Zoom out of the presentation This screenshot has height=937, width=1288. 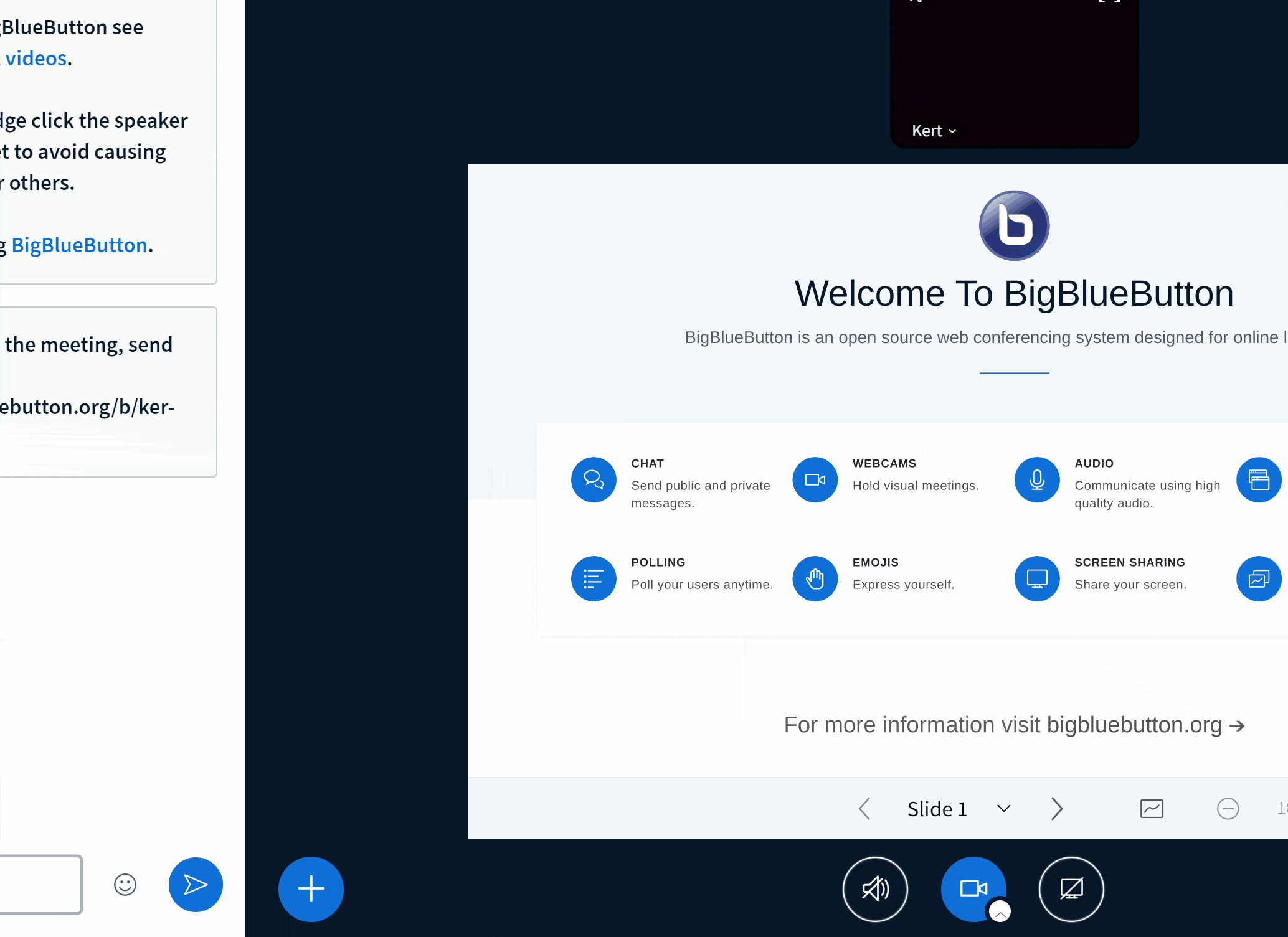click(x=1228, y=808)
